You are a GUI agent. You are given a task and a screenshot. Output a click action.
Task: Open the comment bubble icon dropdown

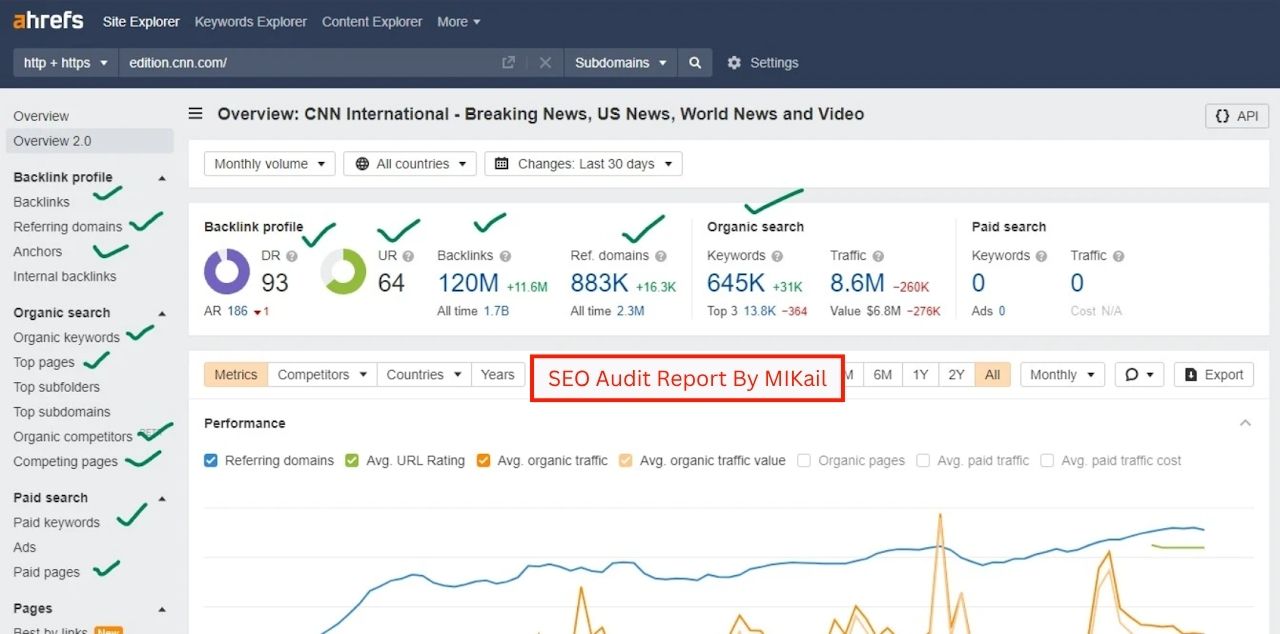tap(1138, 375)
